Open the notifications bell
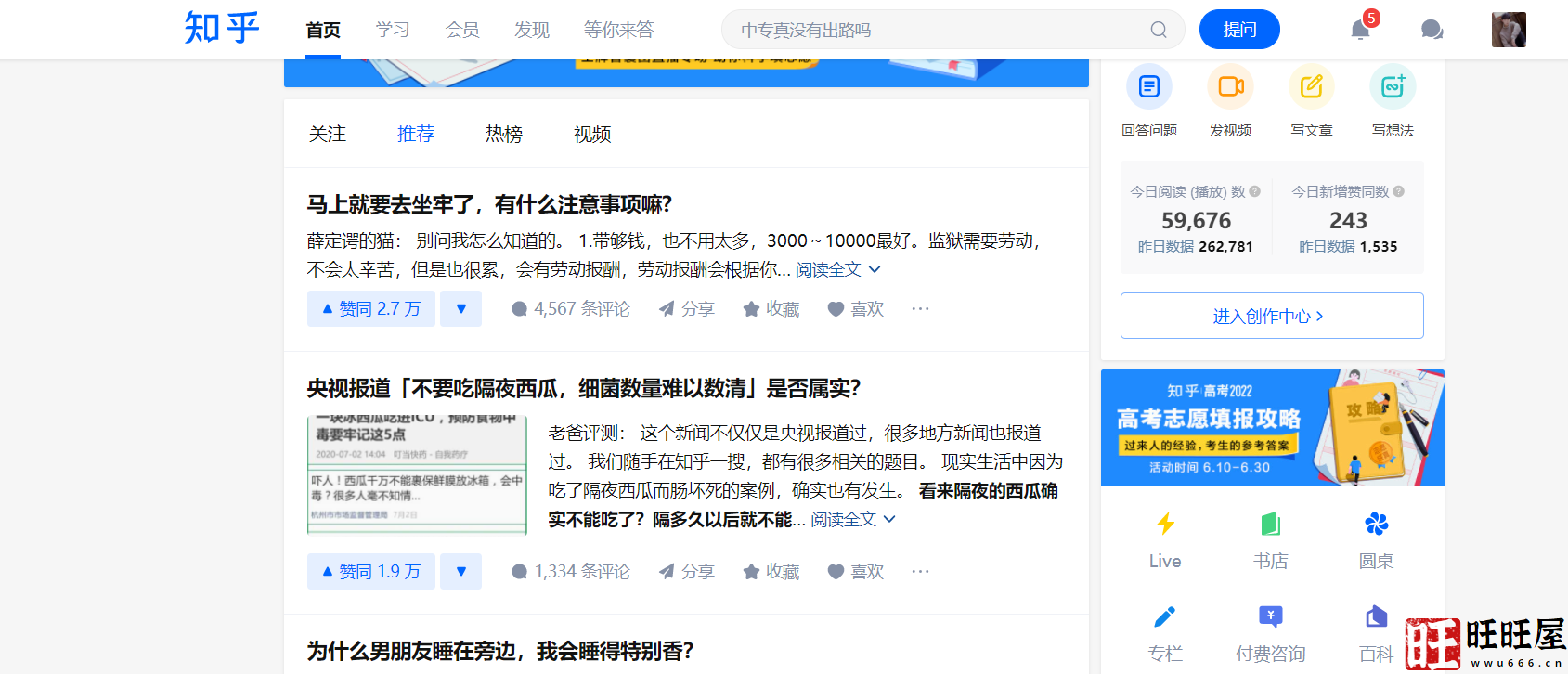The height and width of the screenshot is (674, 1568). [1360, 30]
